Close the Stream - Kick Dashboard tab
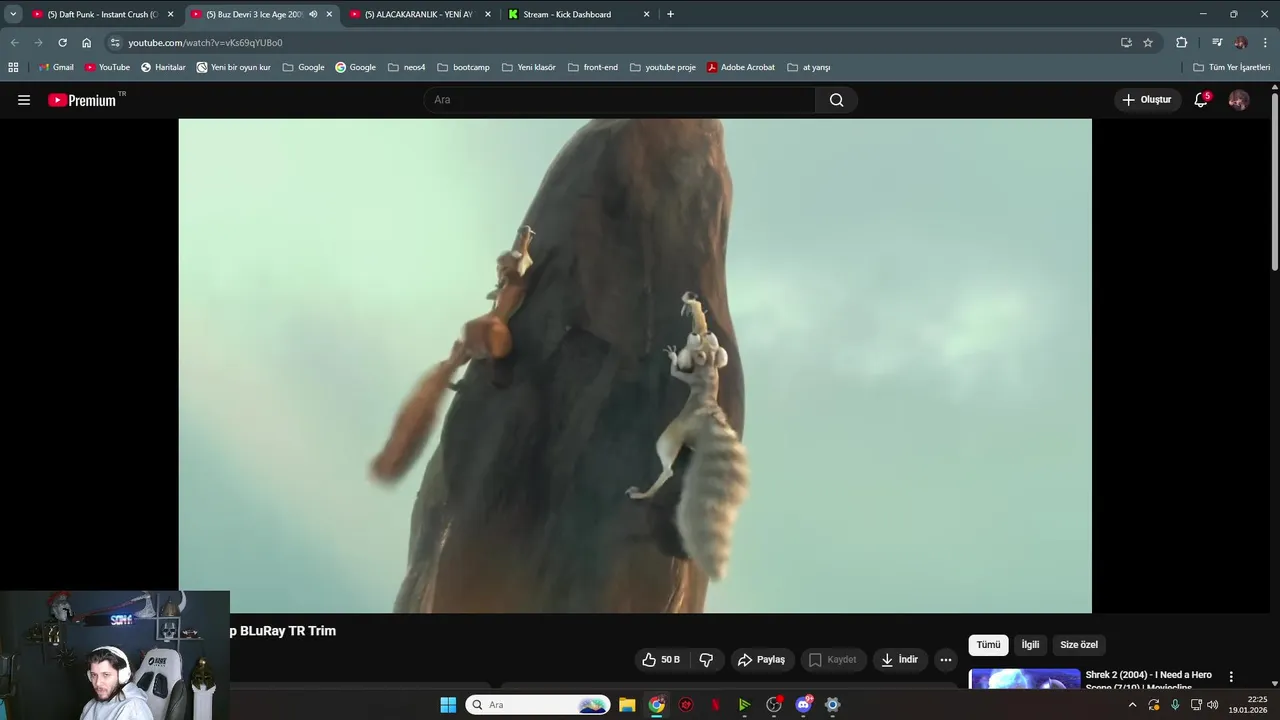Screen dimensions: 1280x720 coord(646,15)
